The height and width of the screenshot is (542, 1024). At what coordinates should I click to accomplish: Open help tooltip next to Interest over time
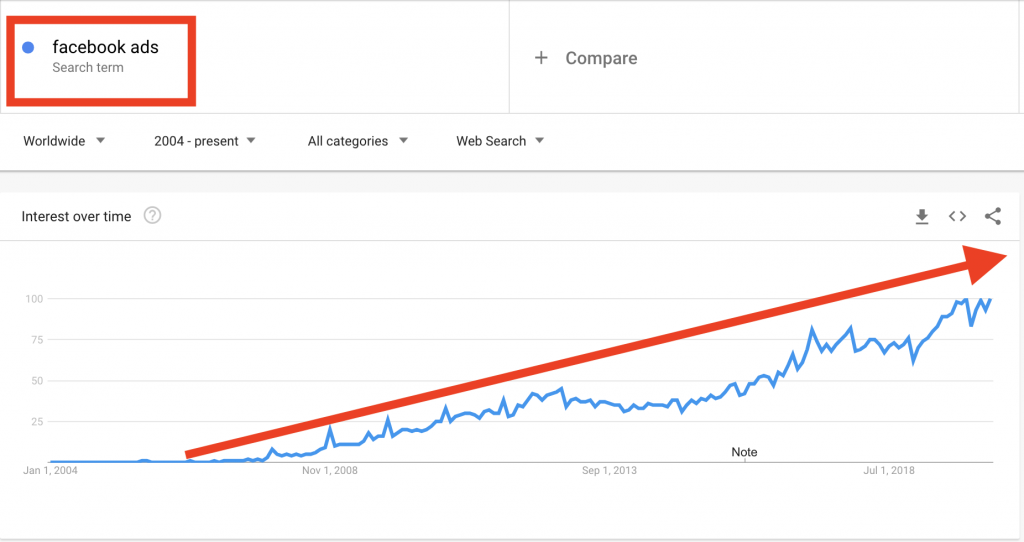click(x=152, y=215)
